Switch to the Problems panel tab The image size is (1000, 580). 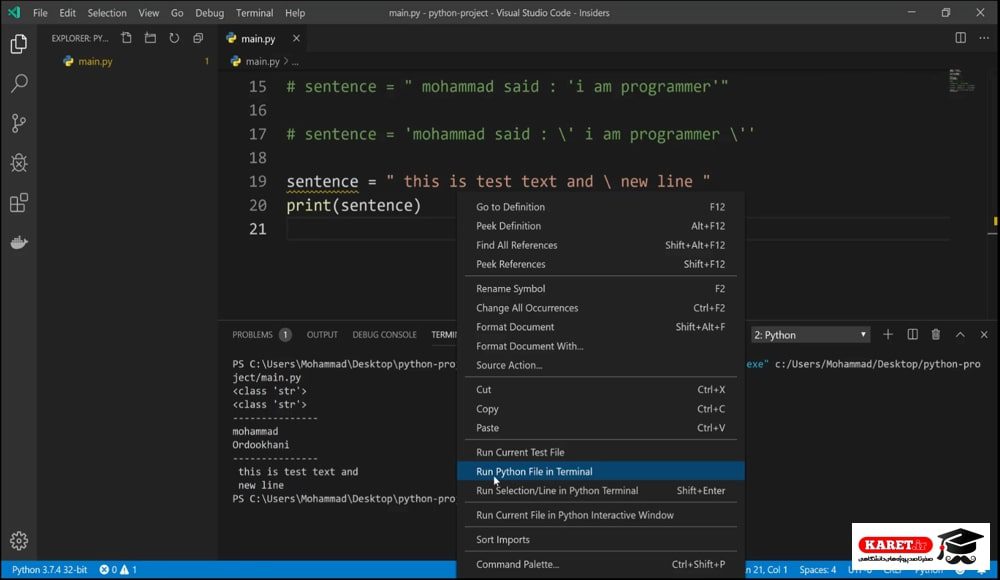[261, 334]
